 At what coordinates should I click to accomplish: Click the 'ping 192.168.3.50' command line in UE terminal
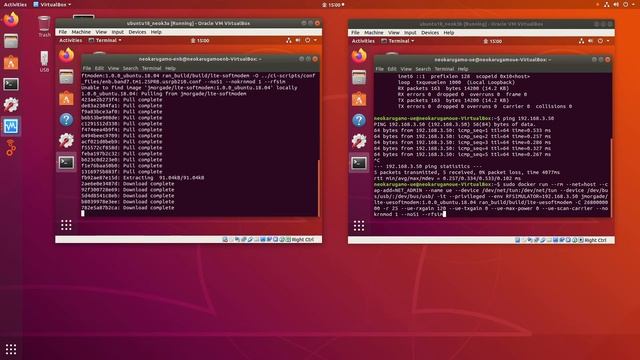coord(464,118)
